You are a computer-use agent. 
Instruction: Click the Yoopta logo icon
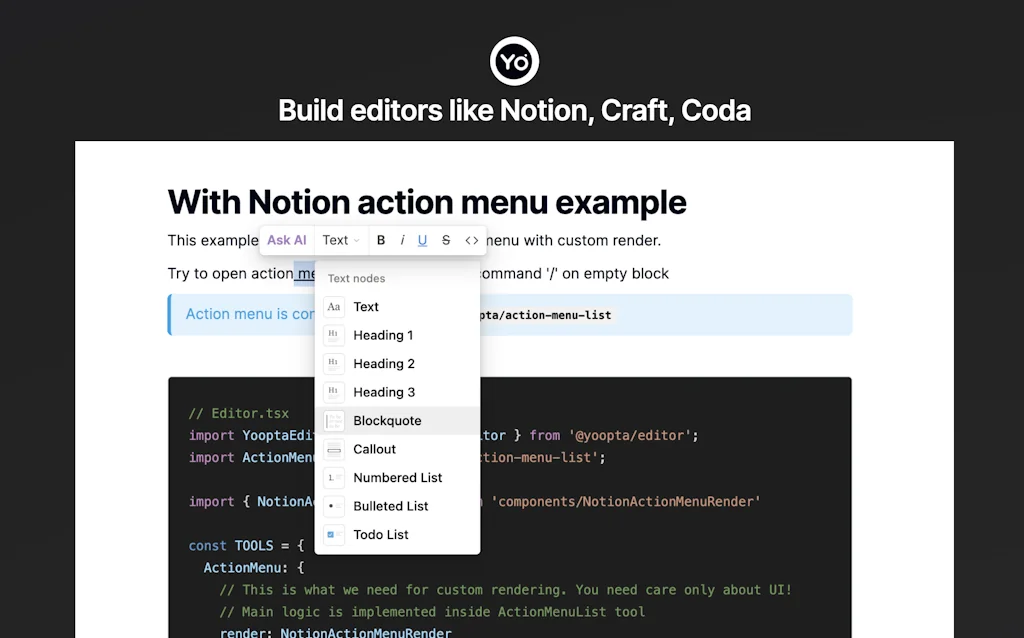pos(514,62)
